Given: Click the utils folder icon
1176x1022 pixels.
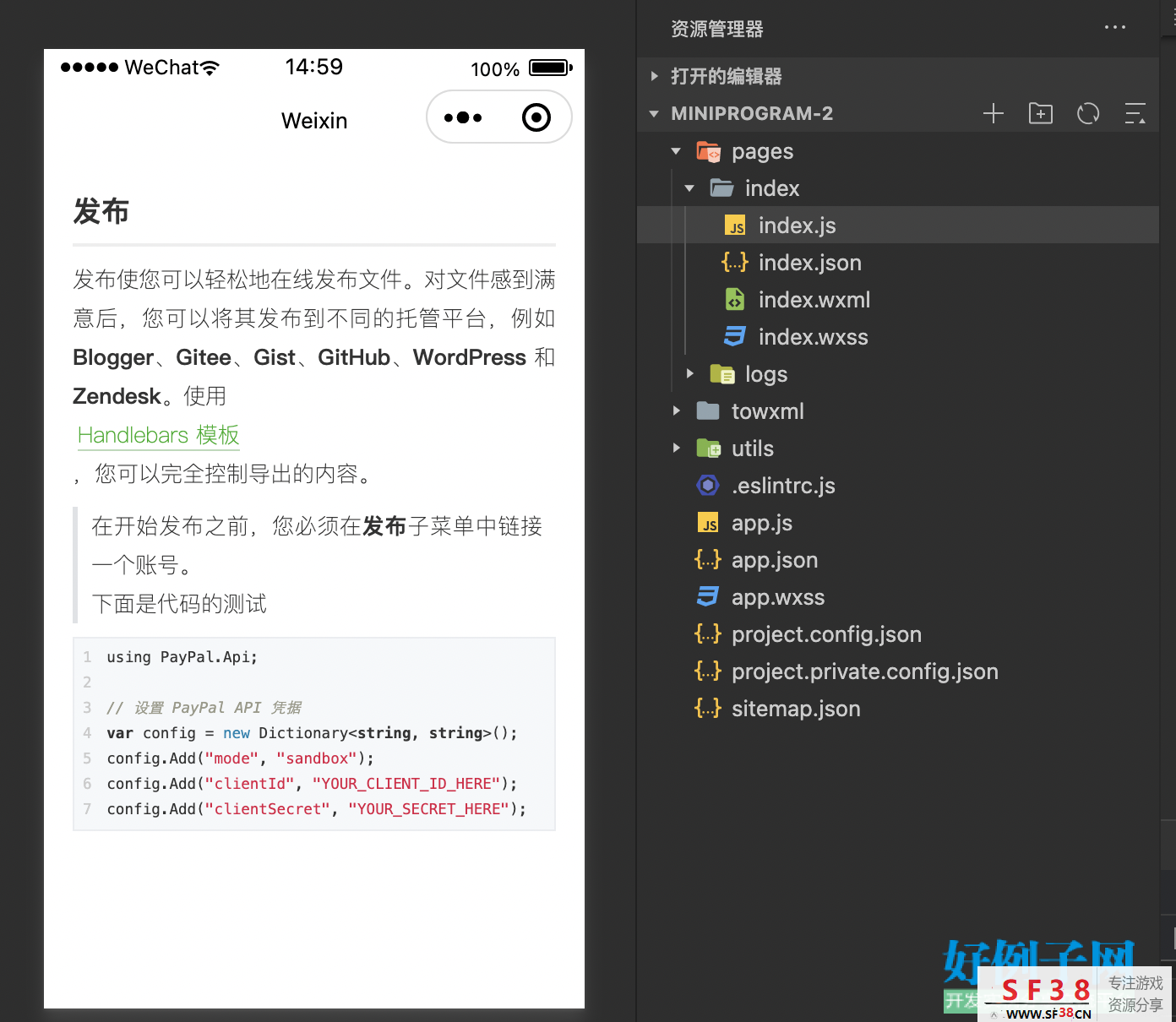Looking at the screenshot, I should click(x=708, y=448).
